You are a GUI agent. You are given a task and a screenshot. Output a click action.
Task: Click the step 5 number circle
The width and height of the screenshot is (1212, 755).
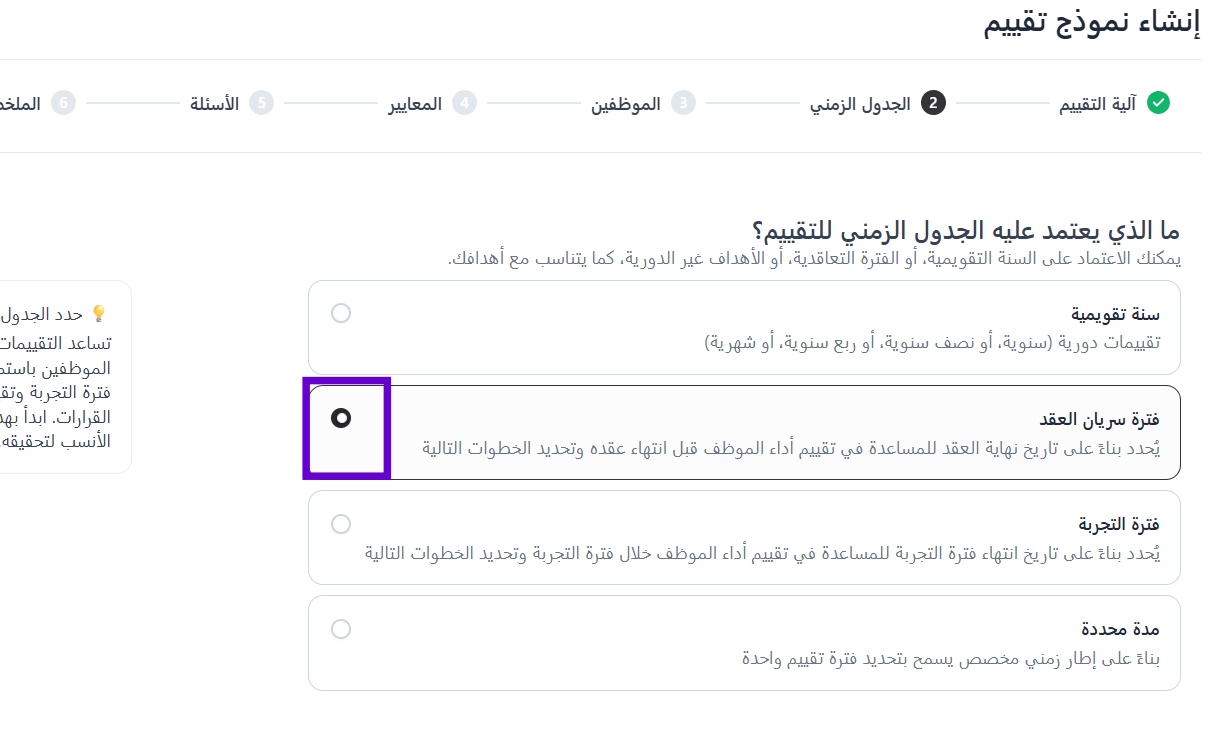click(x=261, y=103)
